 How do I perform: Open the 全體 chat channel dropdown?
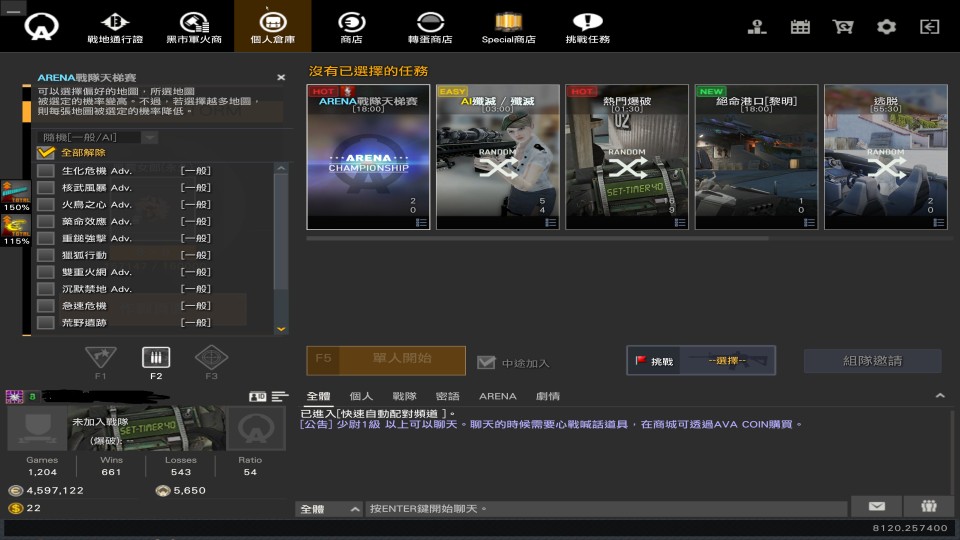point(329,509)
